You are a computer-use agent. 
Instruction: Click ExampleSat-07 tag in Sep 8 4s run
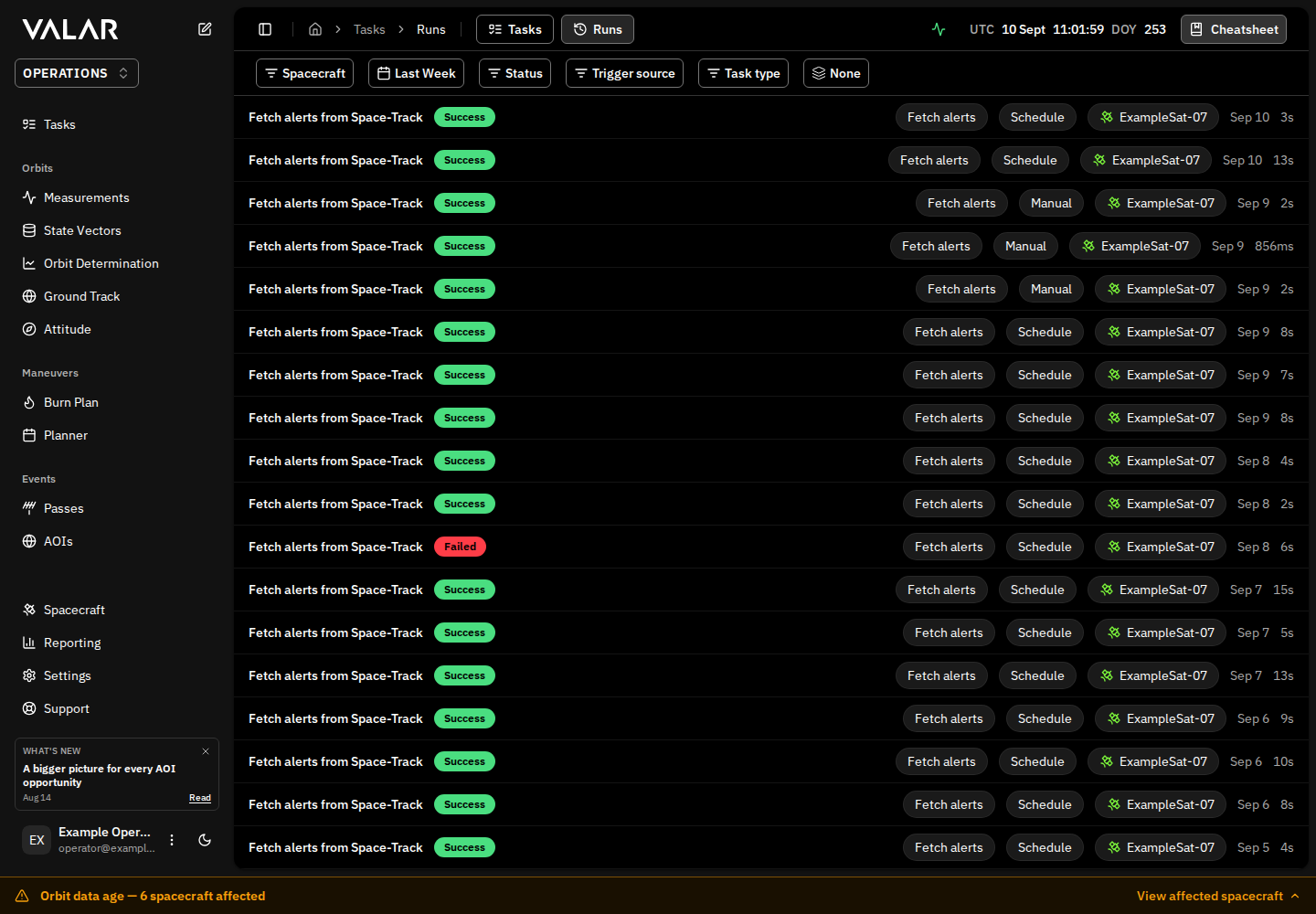pos(1161,461)
